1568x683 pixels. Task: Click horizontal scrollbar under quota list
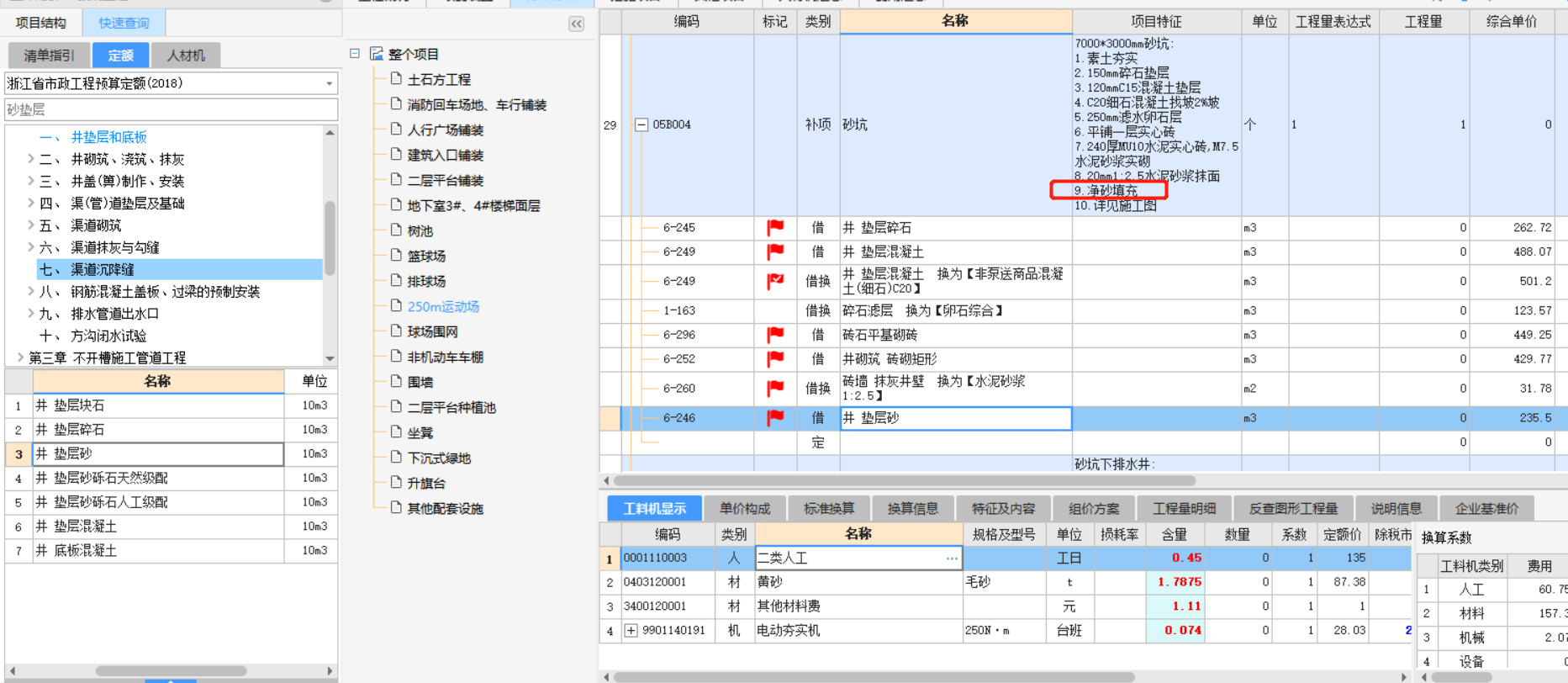point(171,670)
